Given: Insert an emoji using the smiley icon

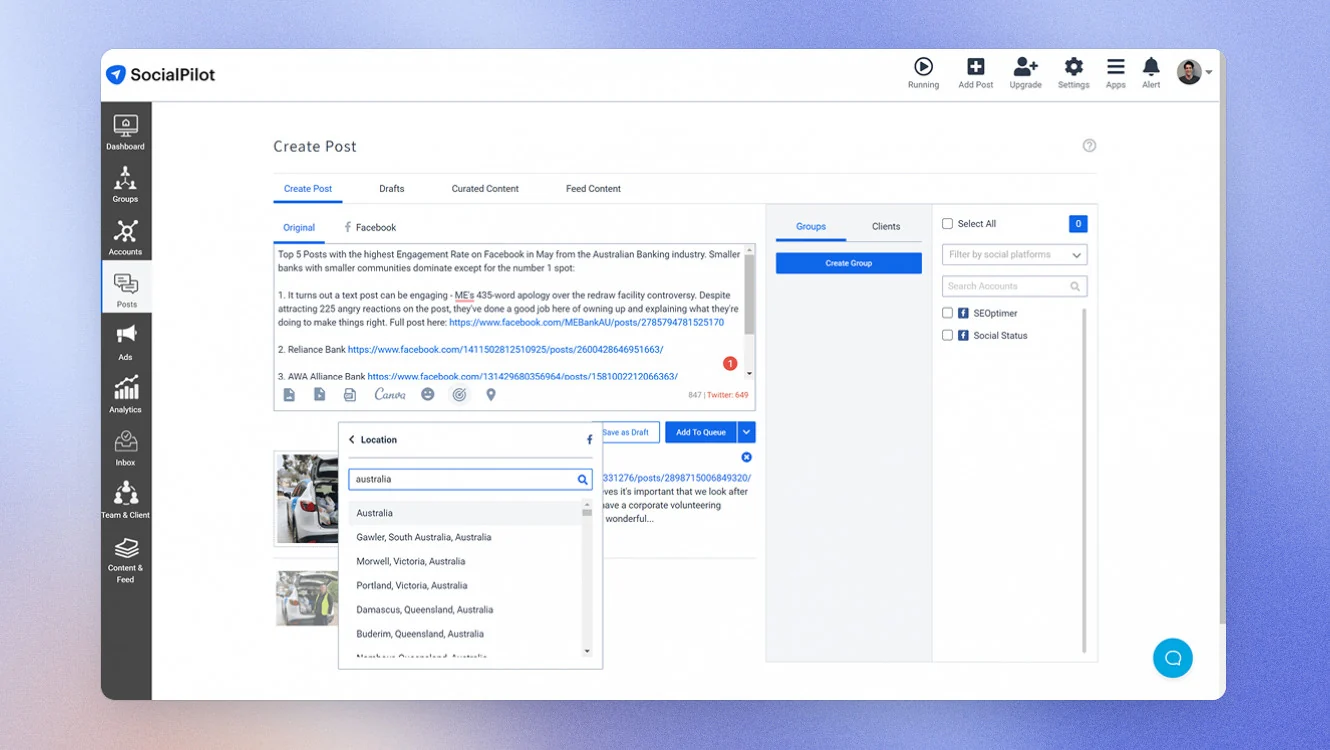Looking at the screenshot, I should pyautogui.click(x=428, y=395).
